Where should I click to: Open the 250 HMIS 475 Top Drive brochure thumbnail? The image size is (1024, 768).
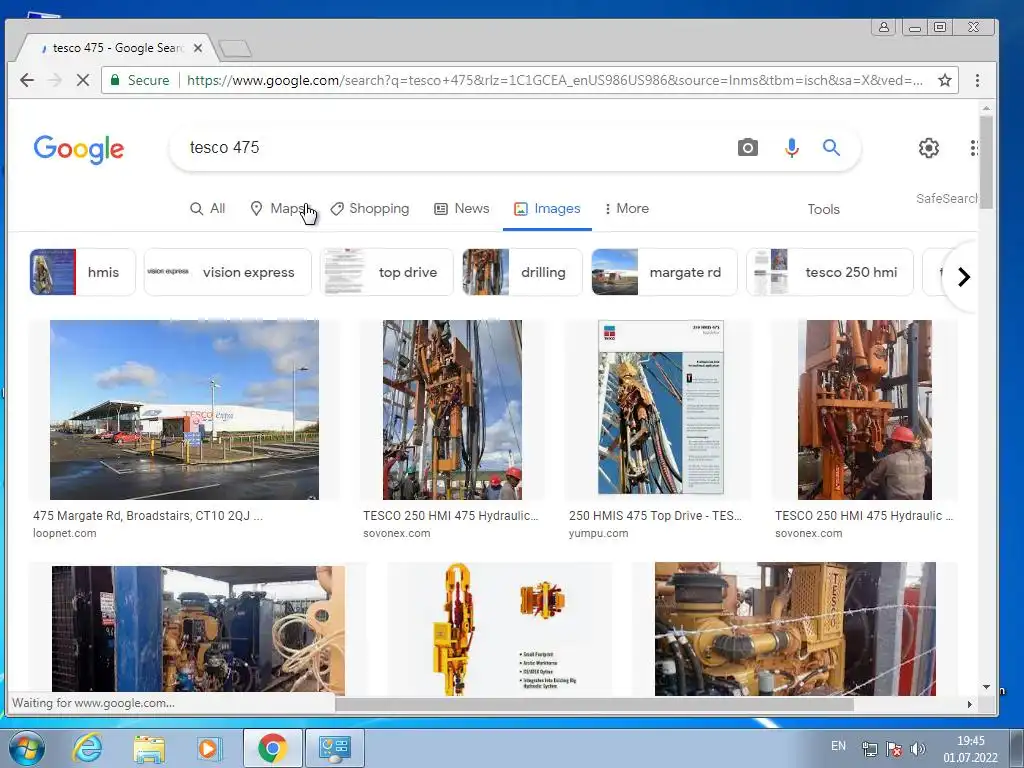click(660, 407)
